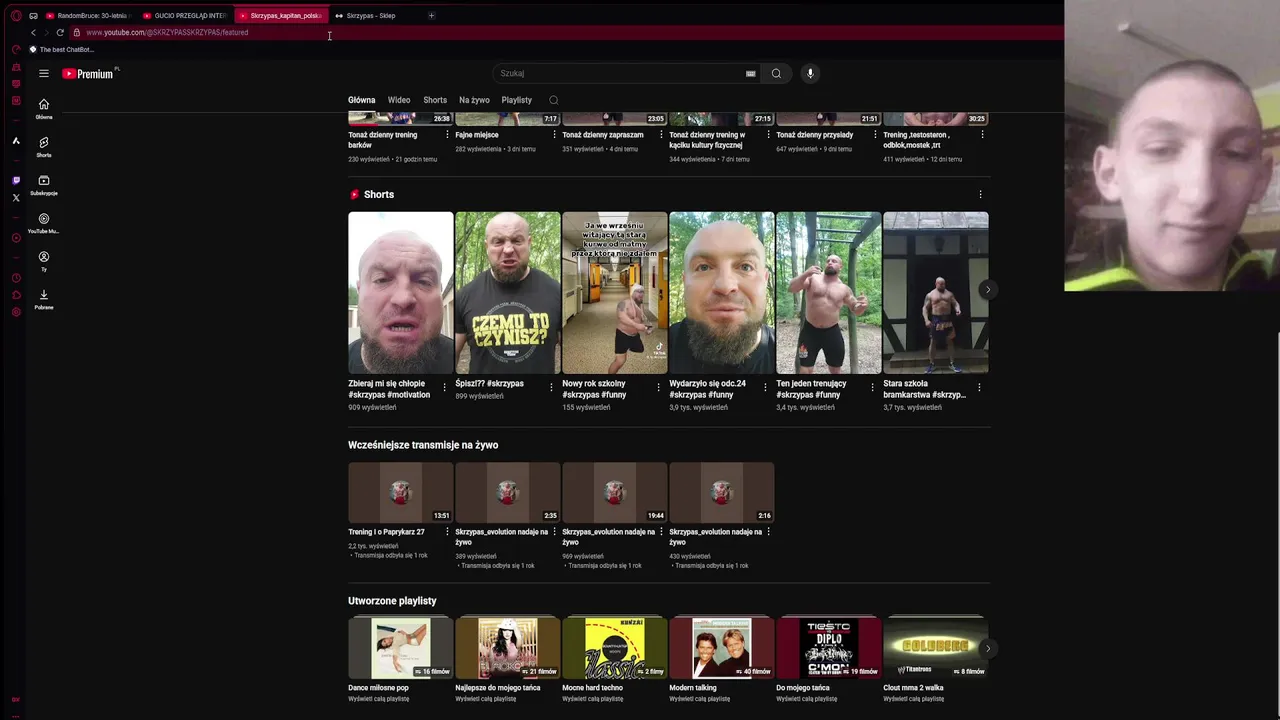Open the 19:44 Skrzypas_evolution live stream thumbnail
This screenshot has height=720, width=1280.
[x=615, y=492]
